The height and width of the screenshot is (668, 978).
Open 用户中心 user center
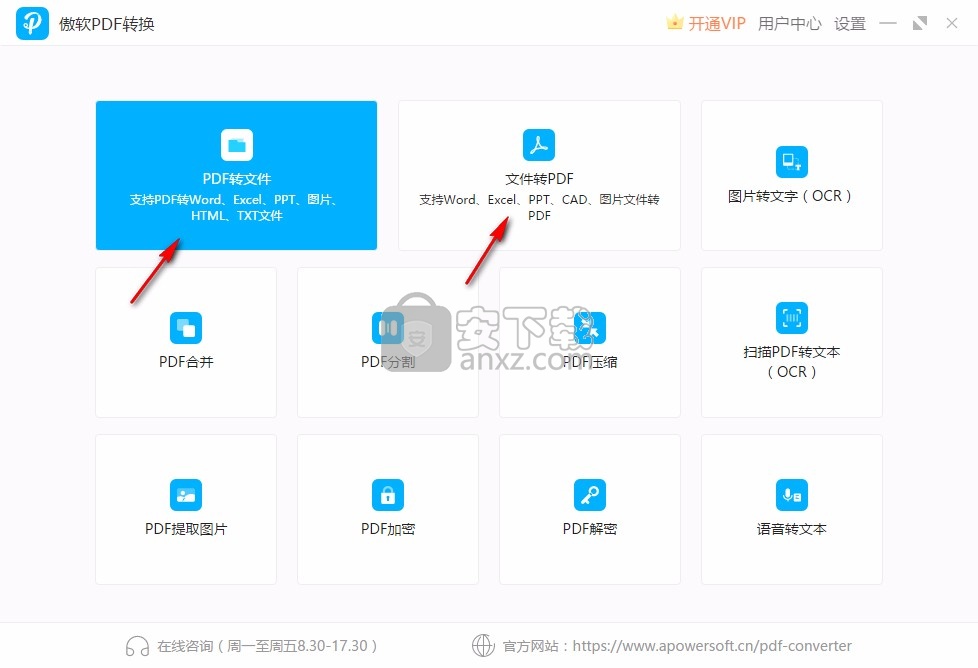click(789, 24)
